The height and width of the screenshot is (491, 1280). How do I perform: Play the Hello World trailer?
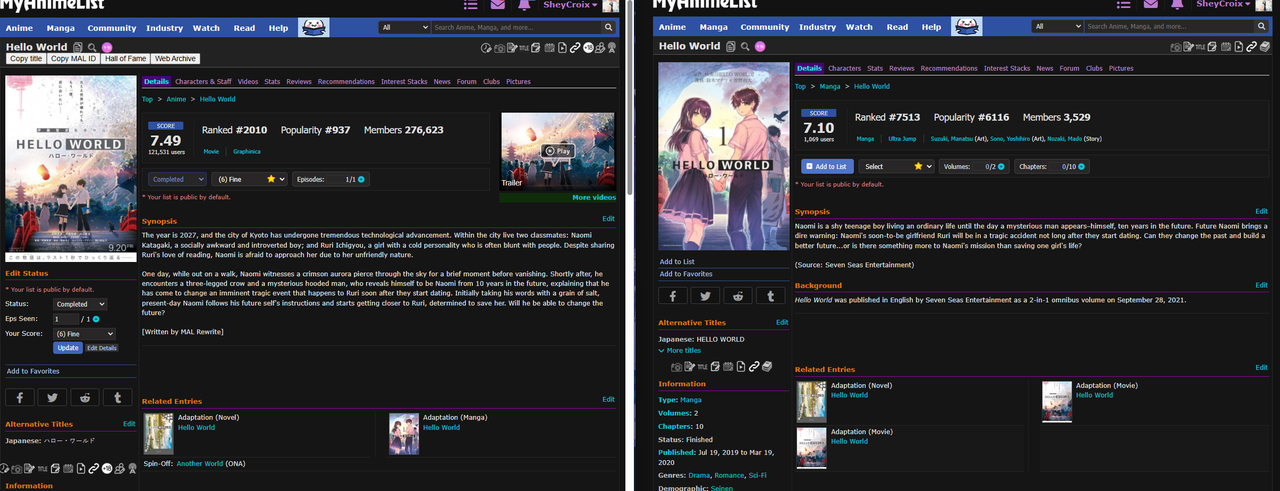(558, 151)
